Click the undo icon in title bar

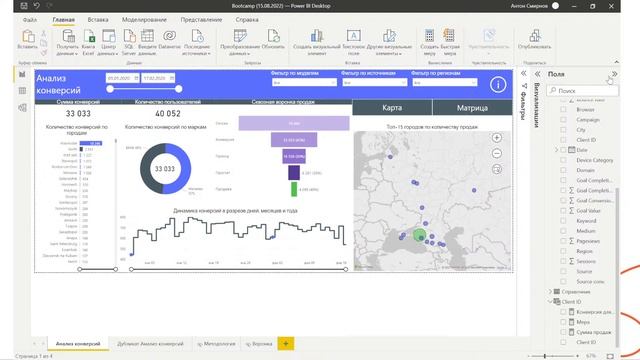pos(37,6)
